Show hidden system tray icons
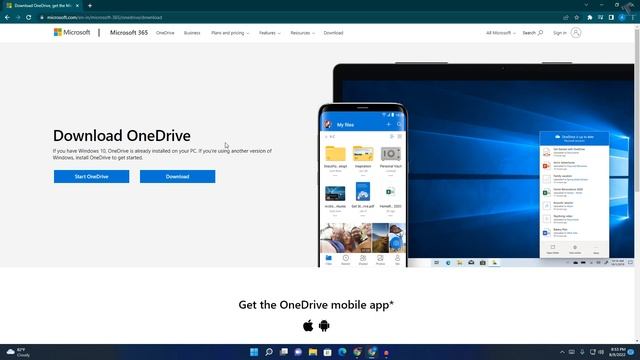 (562, 352)
